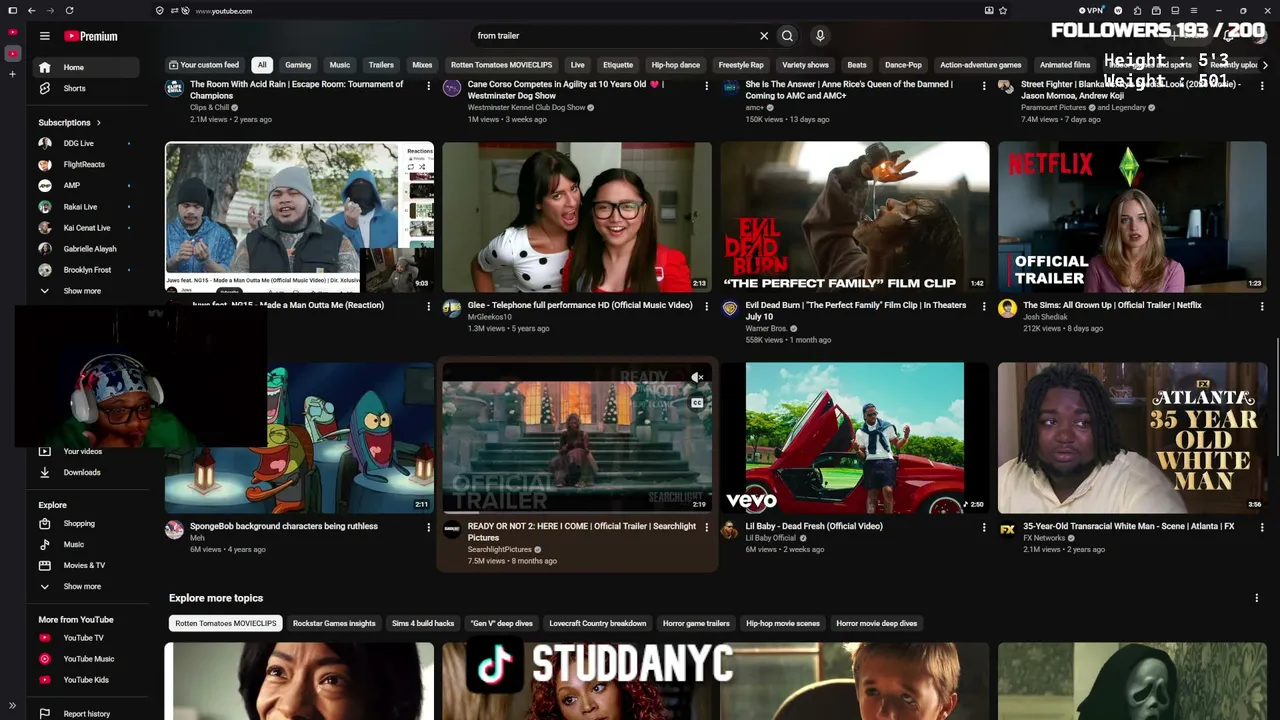Open the browser main menu
This screenshot has height=720, width=1280.
(x=1193, y=11)
